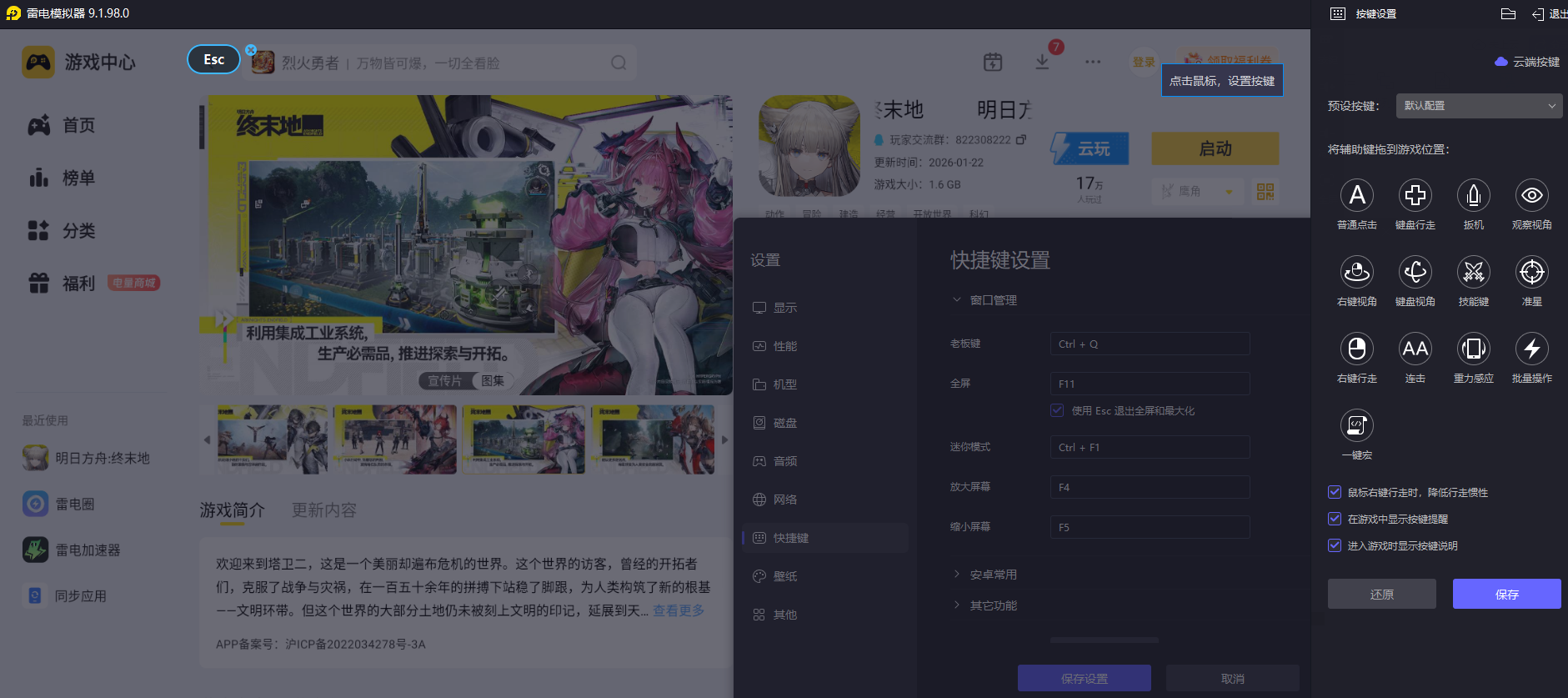Open the three-dot more menu
The height and width of the screenshot is (698, 1568).
pos(1093,63)
